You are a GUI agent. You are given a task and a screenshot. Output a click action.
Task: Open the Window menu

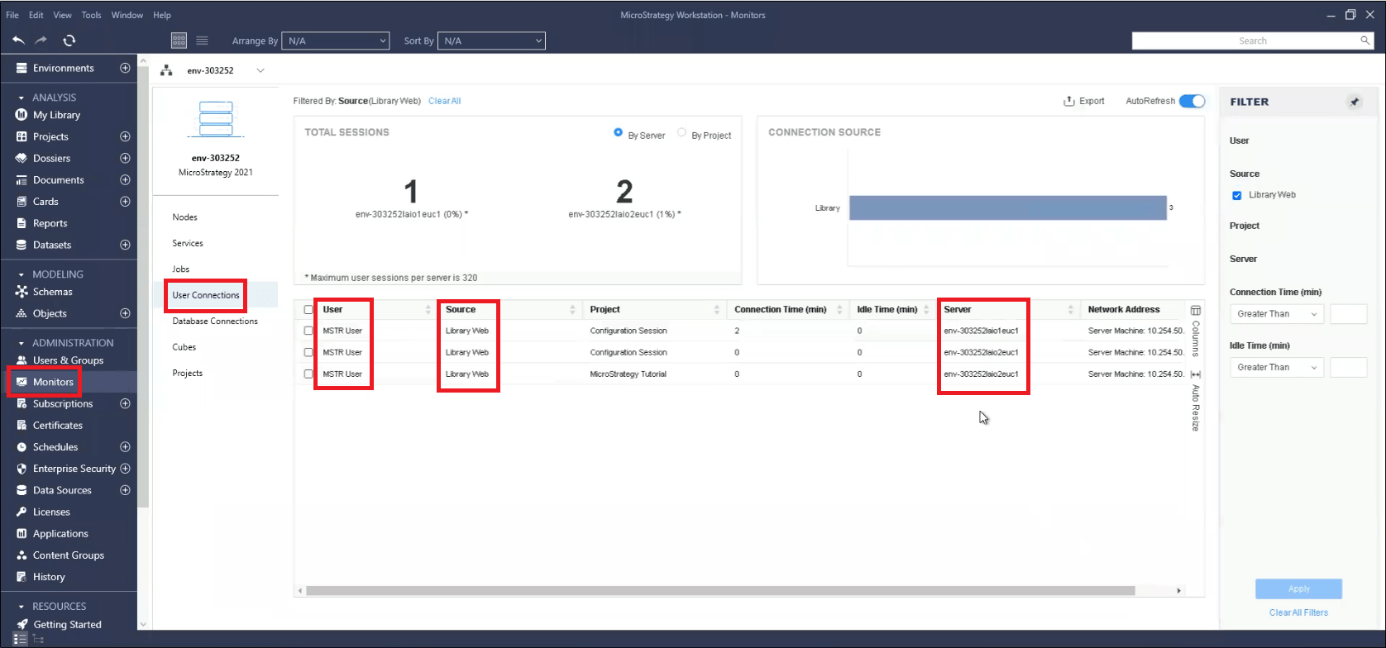tap(127, 15)
